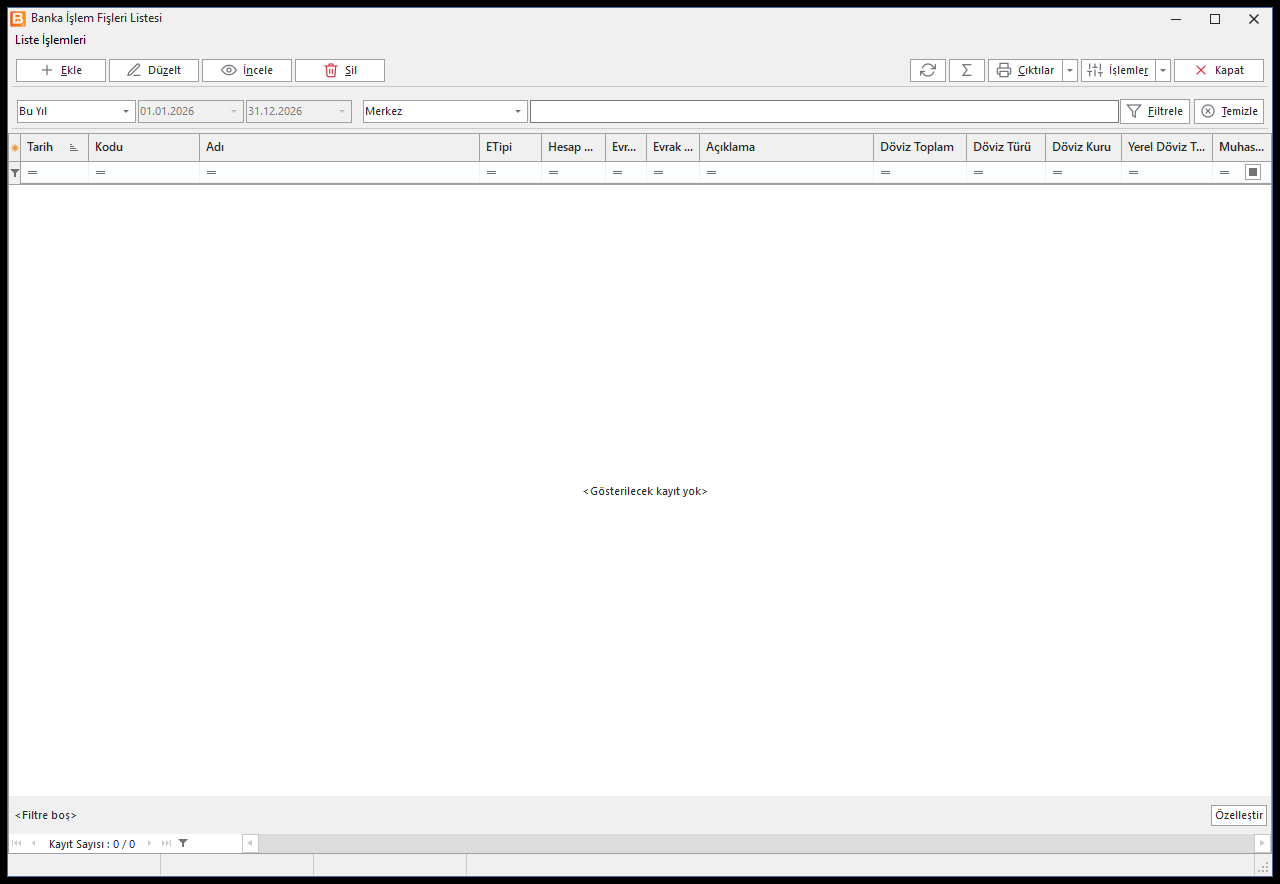The height and width of the screenshot is (884, 1280).
Task: Go to next record in navigator
Action: (x=150, y=843)
